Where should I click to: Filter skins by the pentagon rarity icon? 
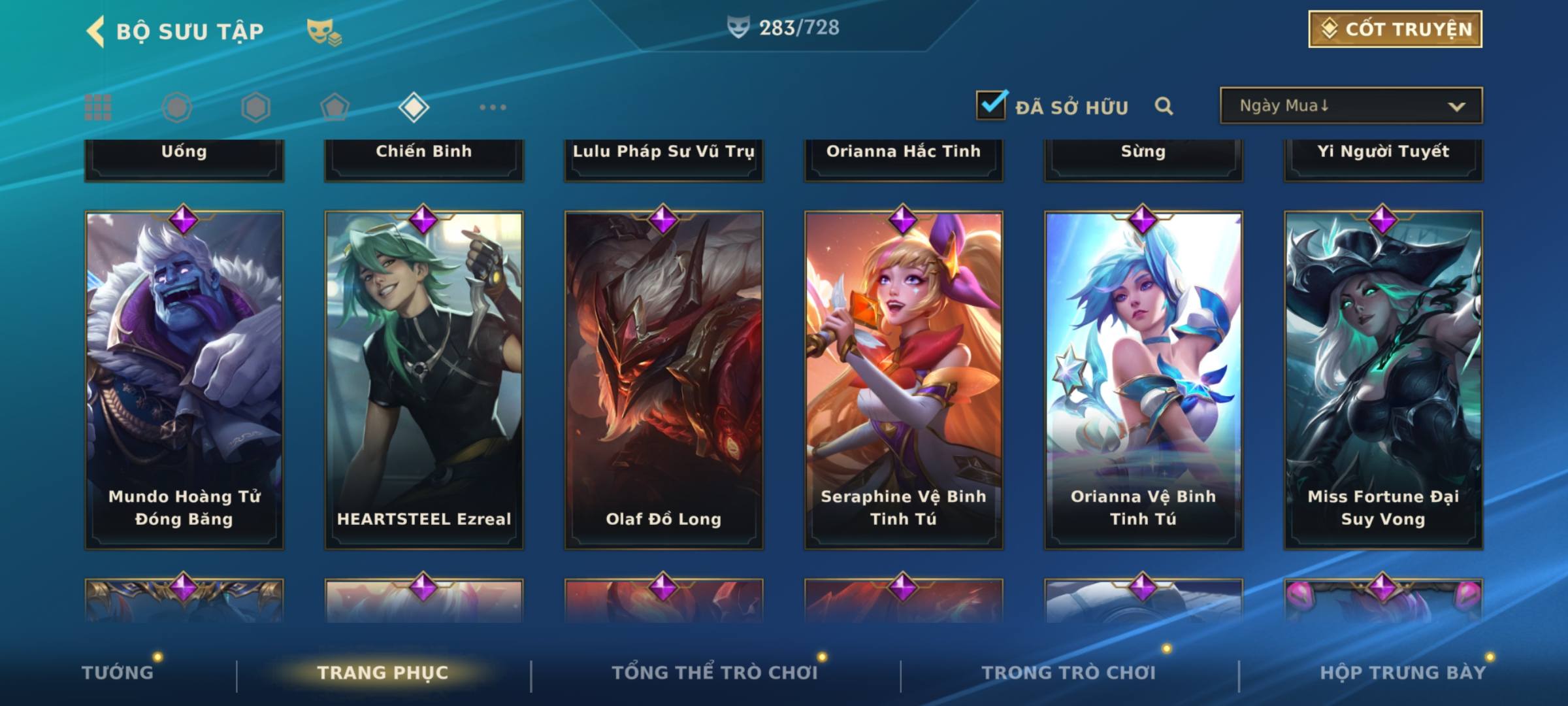click(335, 107)
